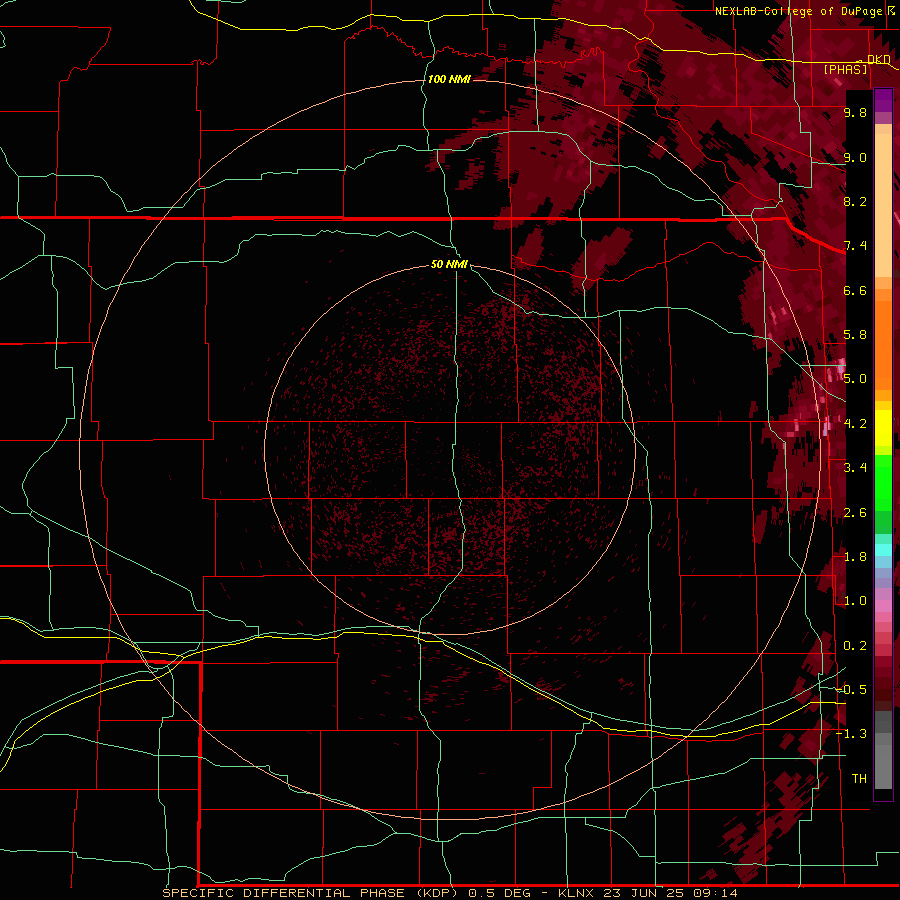Click the pink swatch near 1.0 on color bar
Image resolution: width=900 pixels, height=900 pixels.
(x=883, y=606)
